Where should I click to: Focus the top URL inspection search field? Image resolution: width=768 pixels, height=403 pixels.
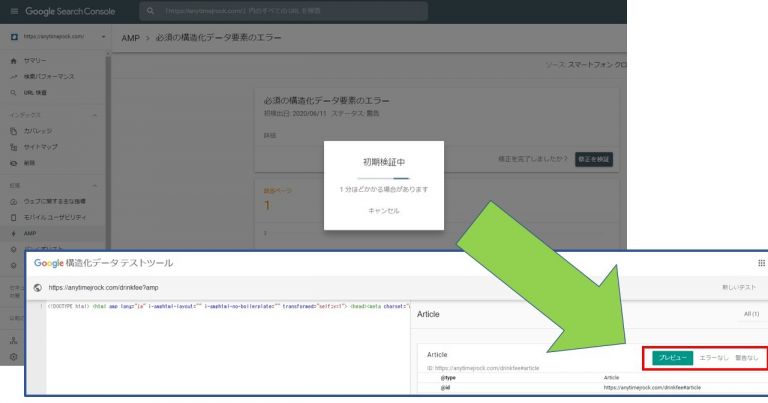click(284, 11)
